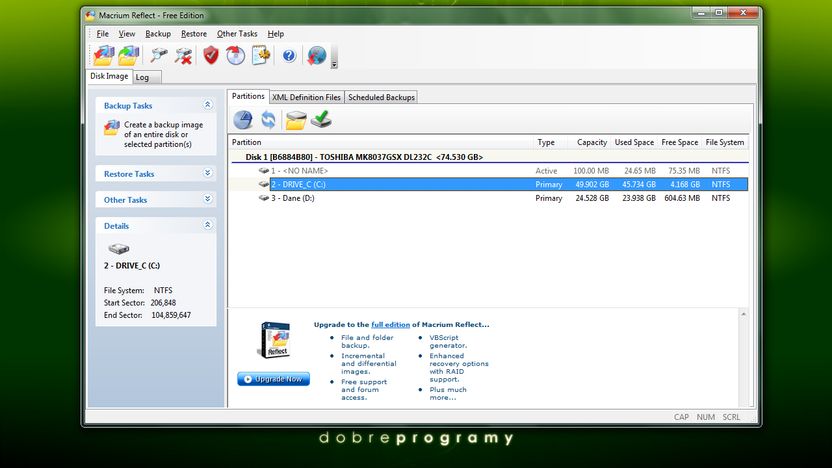Click the detach image icon with red X
The width and height of the screenshot is (832, 468).
(183, 55)
